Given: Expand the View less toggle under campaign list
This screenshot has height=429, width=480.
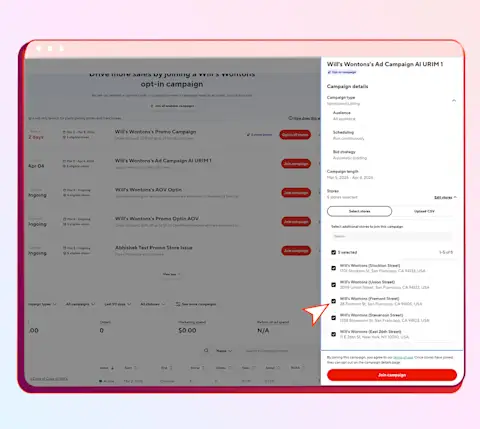Looking at the screenshot, I should tap(171, 274).
